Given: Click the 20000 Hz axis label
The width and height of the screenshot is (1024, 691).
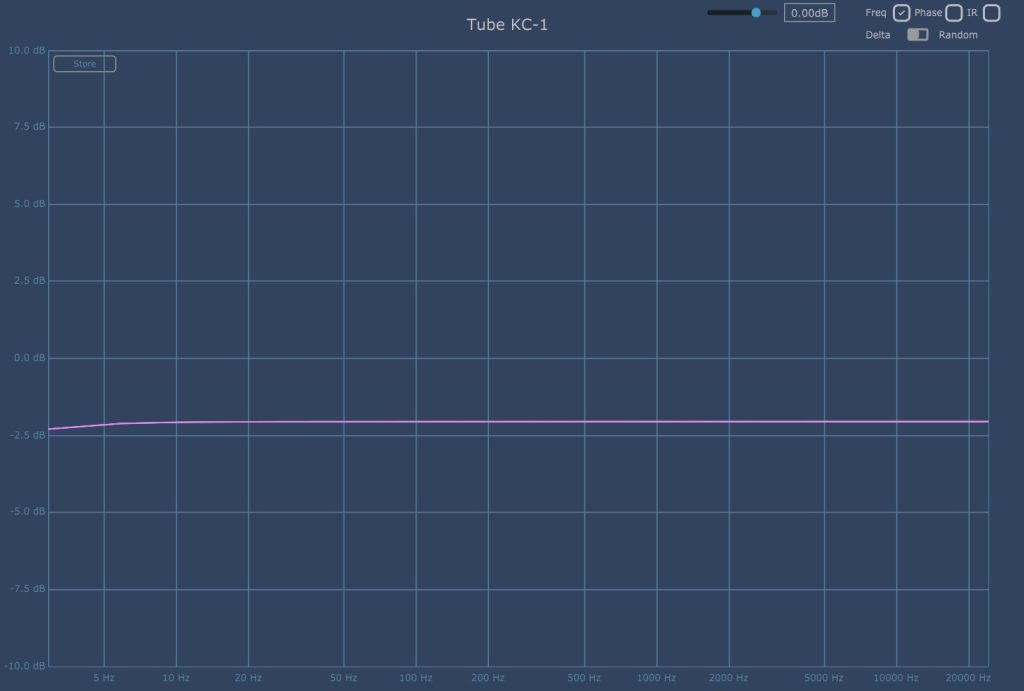Looking at the screenshot, I should pos(968,678).
